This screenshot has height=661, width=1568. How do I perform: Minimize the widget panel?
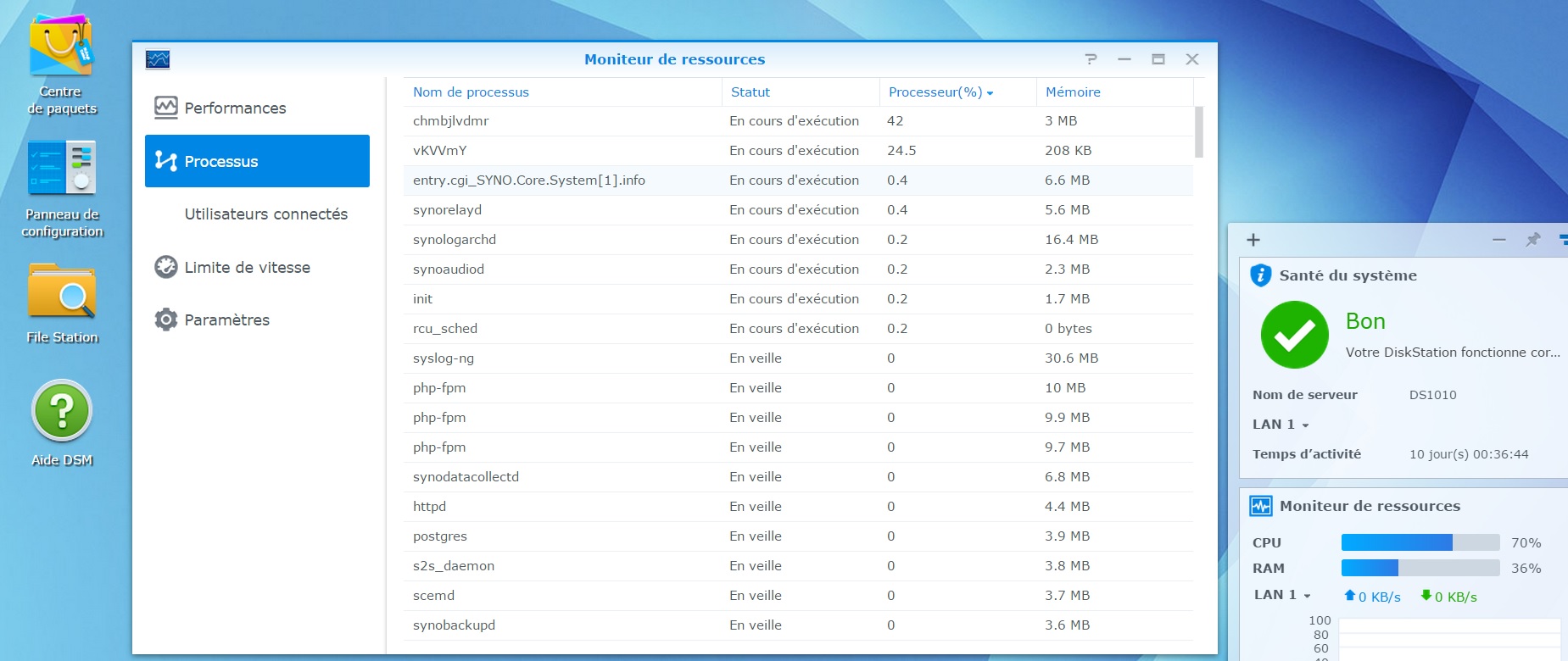point(1498,240)
